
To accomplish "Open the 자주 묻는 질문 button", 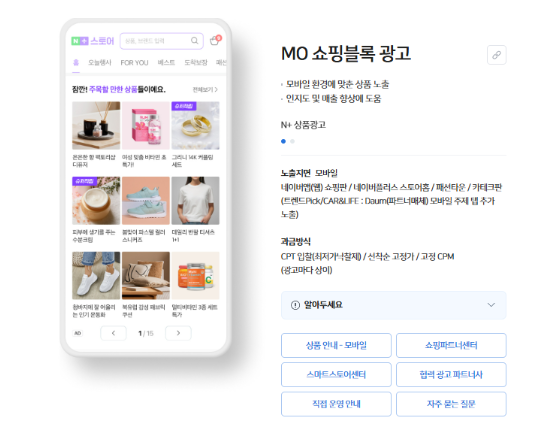I will pyautogui.click(x=451, y=404).
